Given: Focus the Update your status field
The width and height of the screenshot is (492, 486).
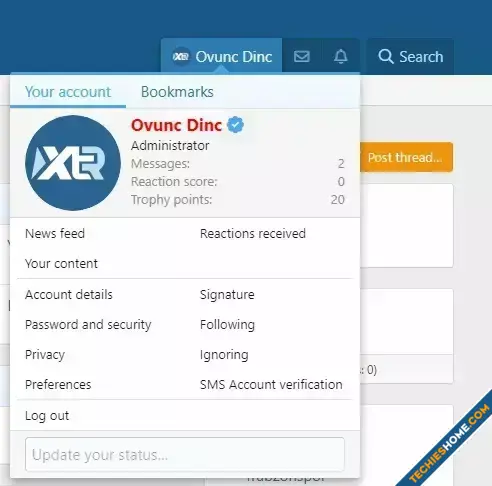Looking at the screenshot, I should (x=185, y=455).
